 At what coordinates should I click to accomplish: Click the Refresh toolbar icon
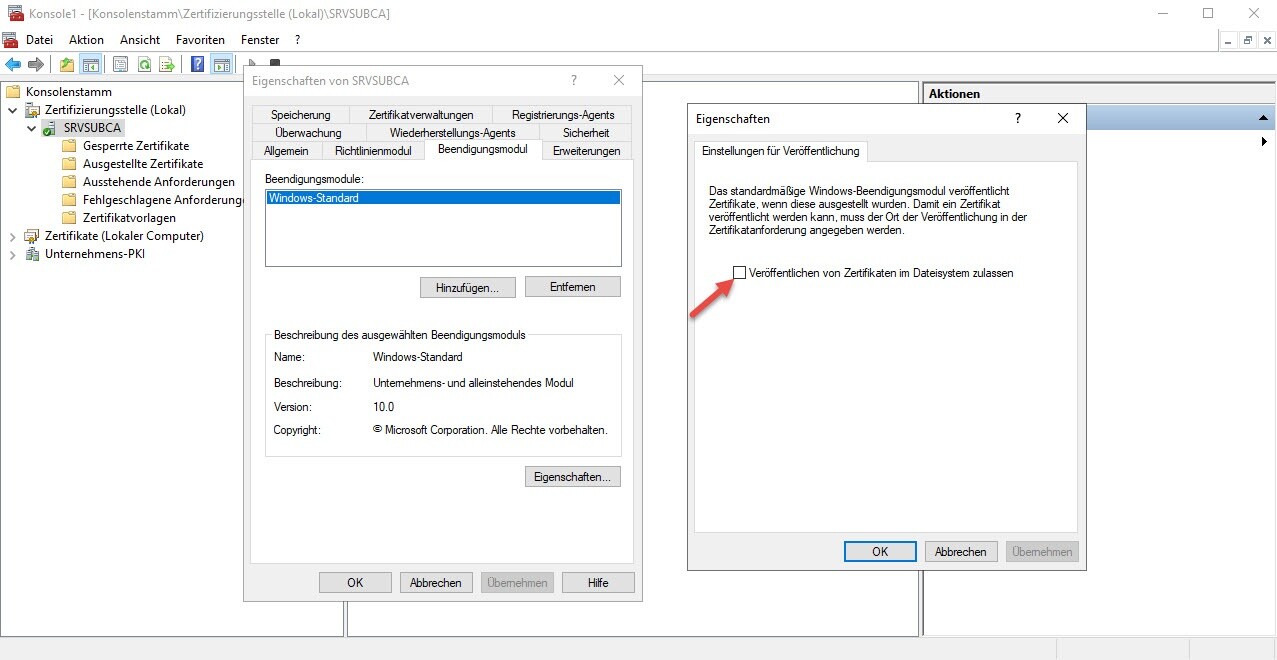coord(144,65)
